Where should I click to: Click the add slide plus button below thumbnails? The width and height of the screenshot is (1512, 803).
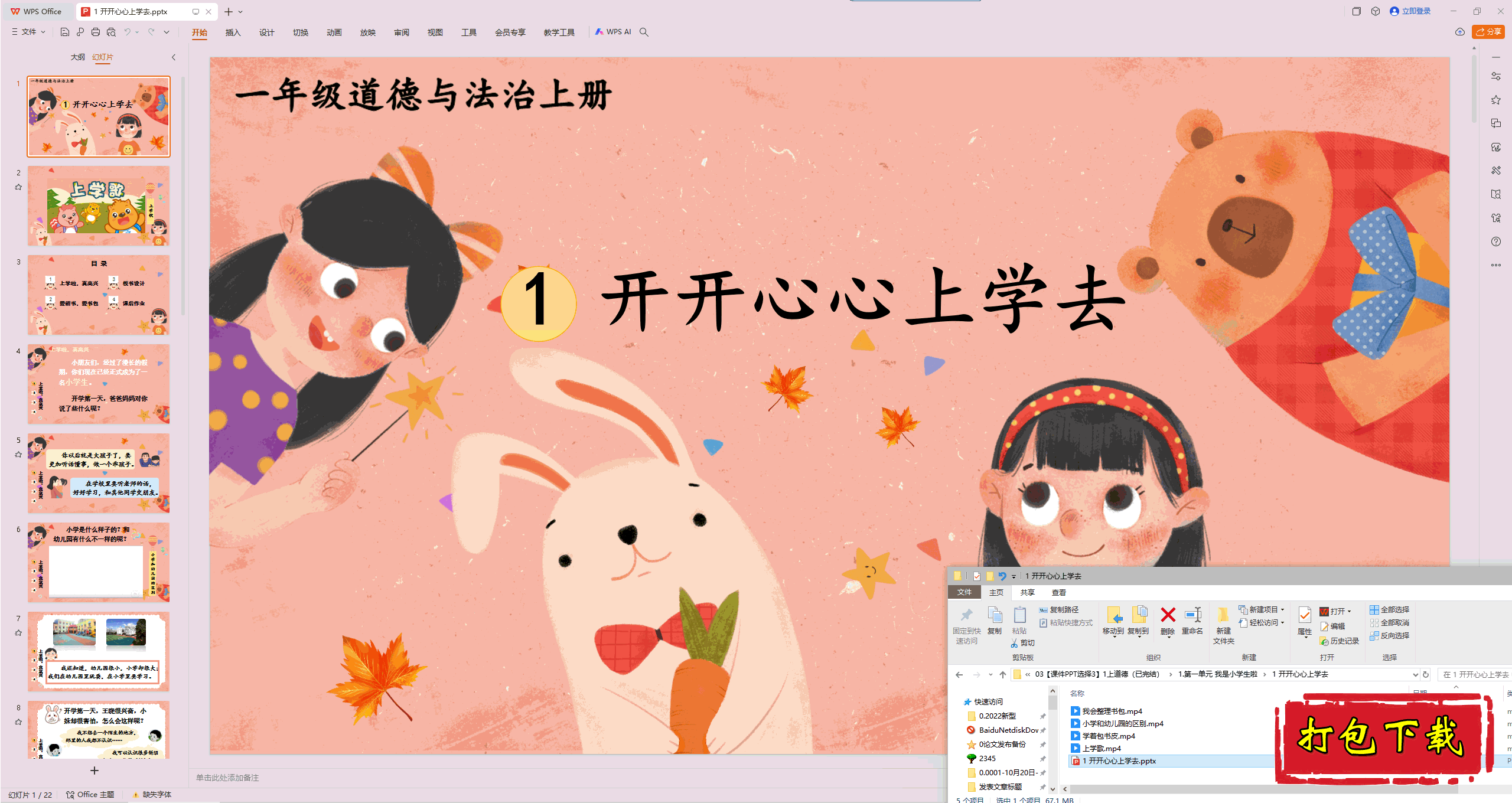coord(94,771)
